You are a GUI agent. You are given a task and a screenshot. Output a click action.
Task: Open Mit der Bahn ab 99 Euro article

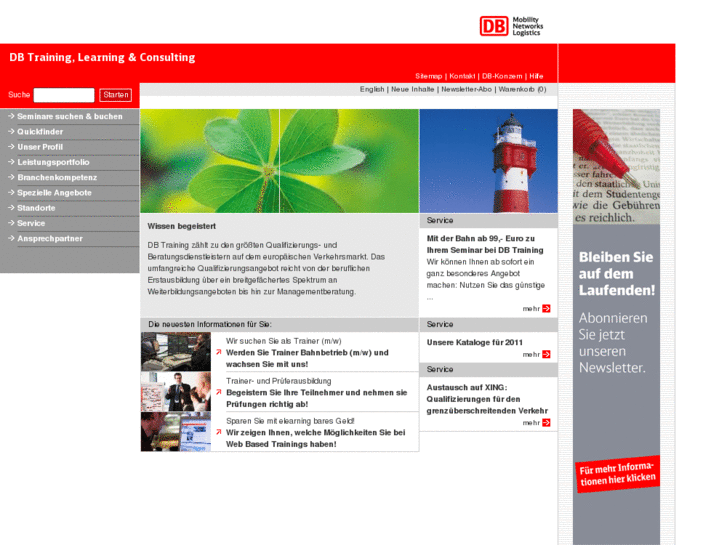click(x=485, y=244)
